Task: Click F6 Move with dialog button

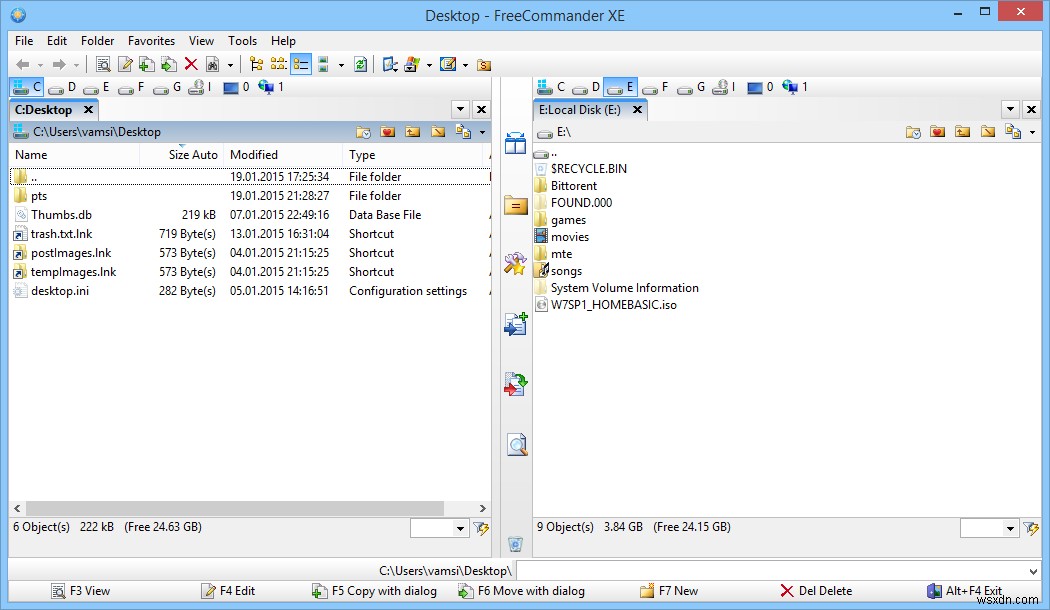Action: pos(521,591)
